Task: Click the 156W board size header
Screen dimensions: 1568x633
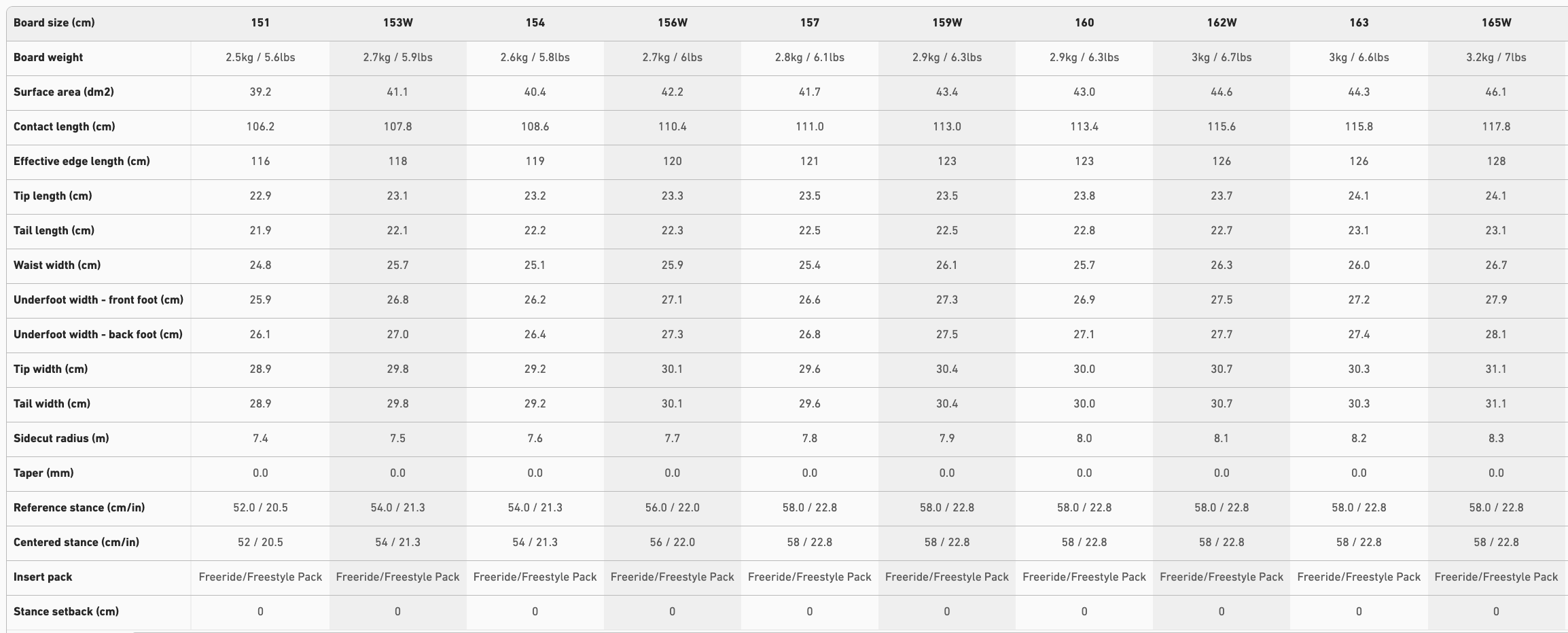Action: coord(672,22)
